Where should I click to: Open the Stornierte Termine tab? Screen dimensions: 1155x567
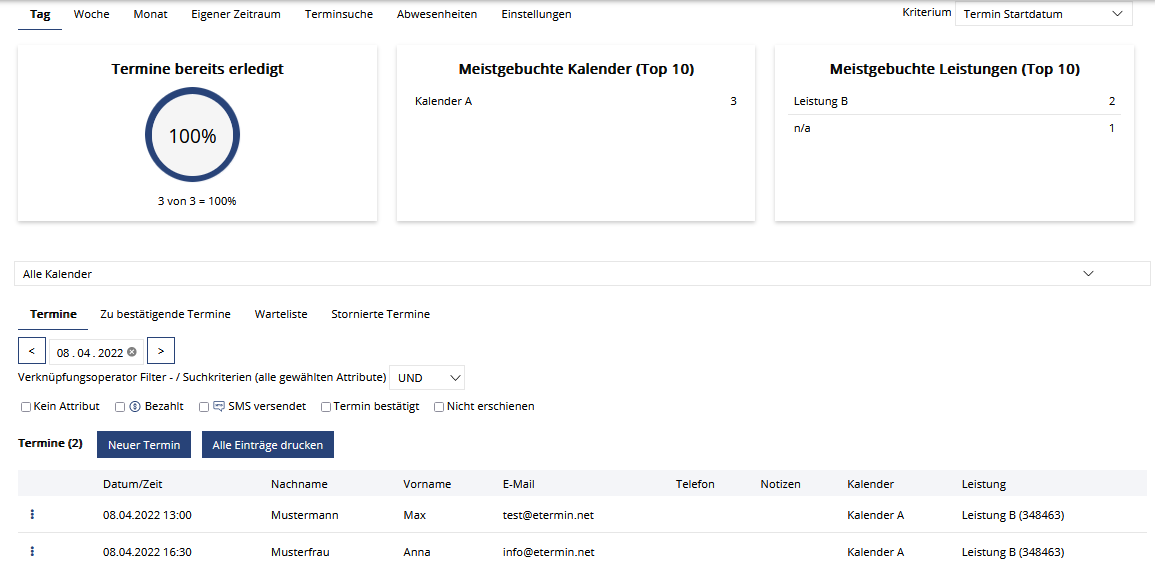381,314
